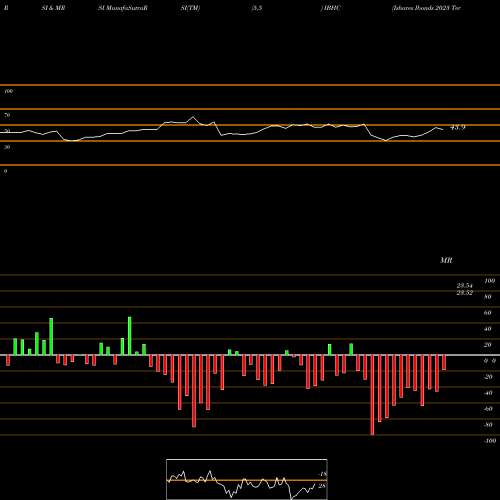Screen dimensions: 500x500
Task: Select the "SI & MR" header text
Action: (x=53, y=8)
